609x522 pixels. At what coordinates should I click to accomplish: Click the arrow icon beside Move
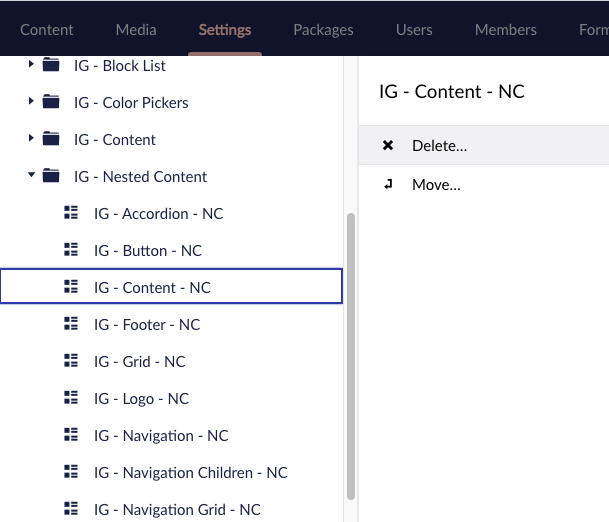[388, 184]
